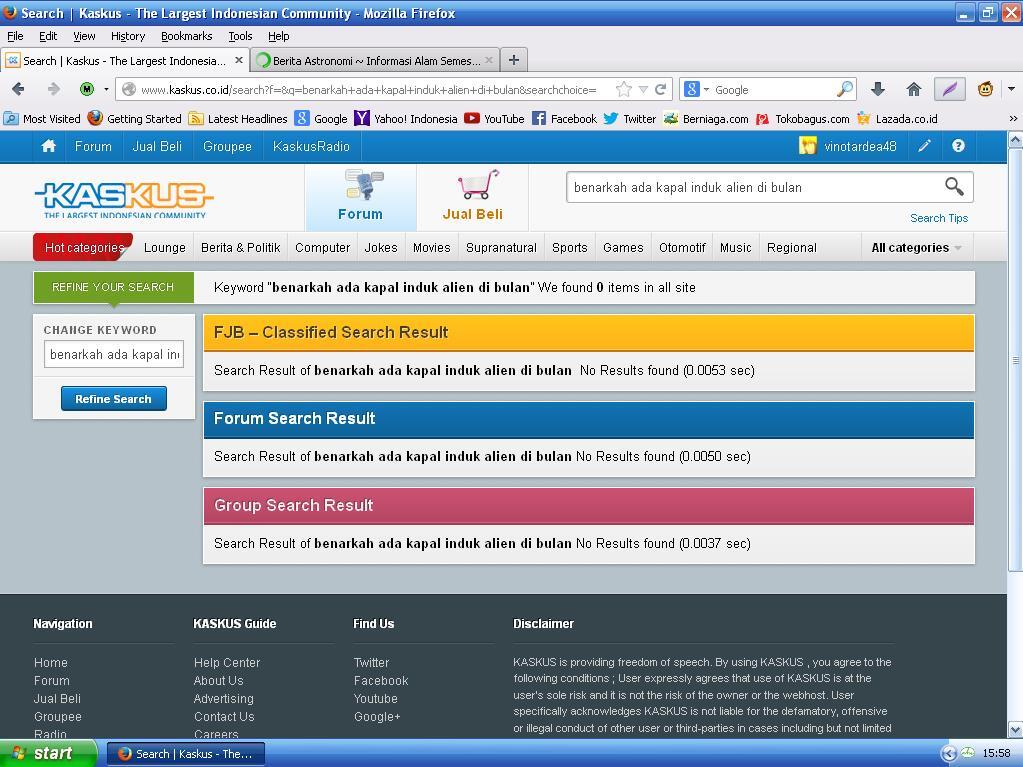The width and height of the screenshot is (1023, 767).
Task: Click the Kaskus main search field
Action: pyautogui.click(x=754, y=187)
